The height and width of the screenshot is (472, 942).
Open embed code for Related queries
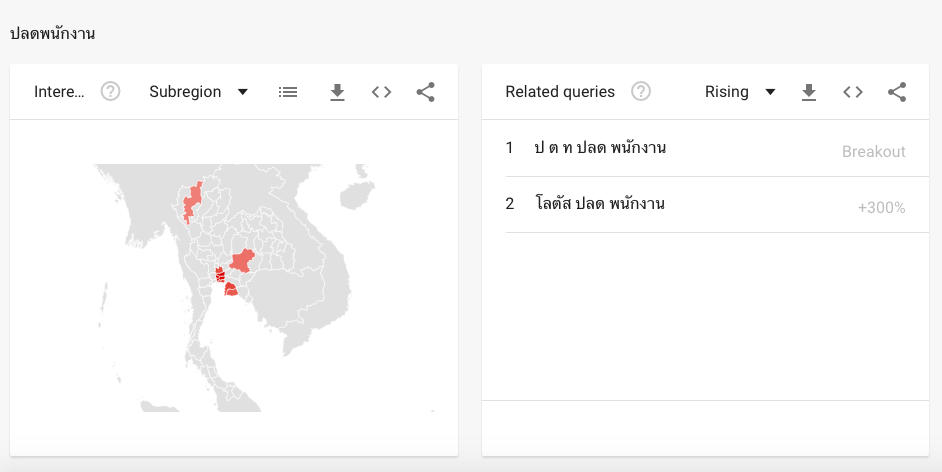coord(853,92)
